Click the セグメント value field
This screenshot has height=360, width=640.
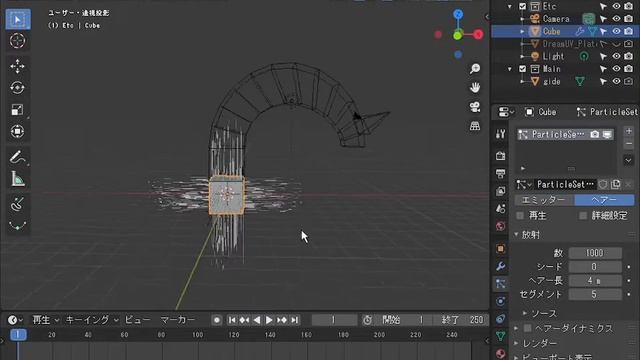point(595,294)
